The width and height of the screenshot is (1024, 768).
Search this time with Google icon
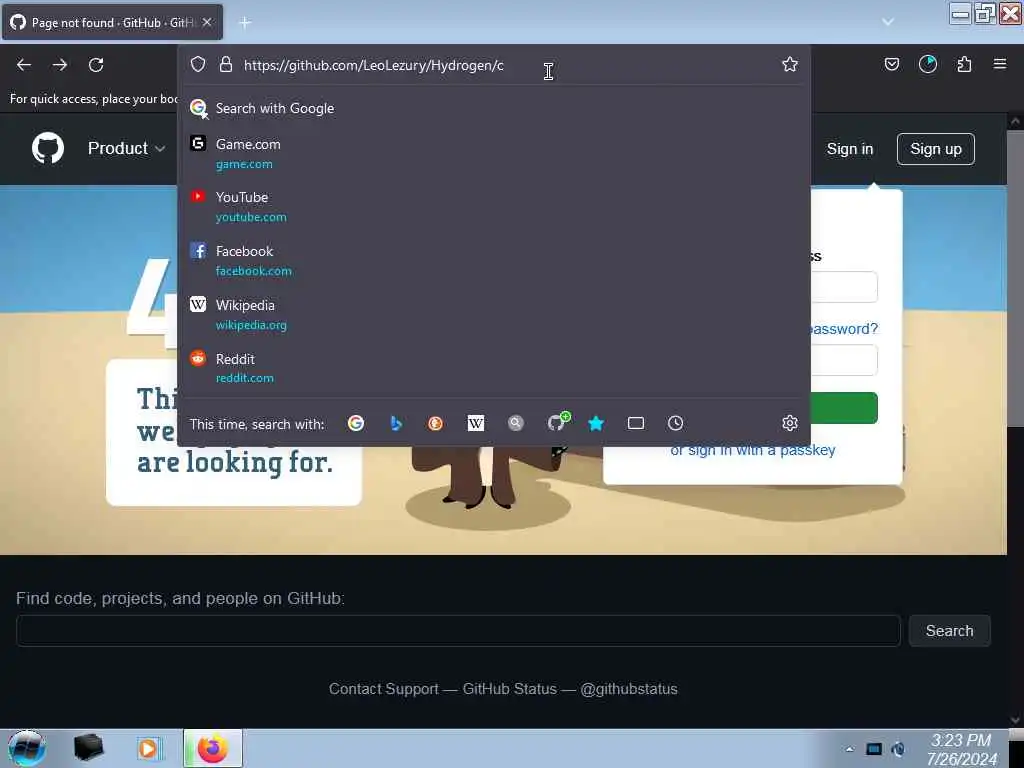(x=356, y=423)
